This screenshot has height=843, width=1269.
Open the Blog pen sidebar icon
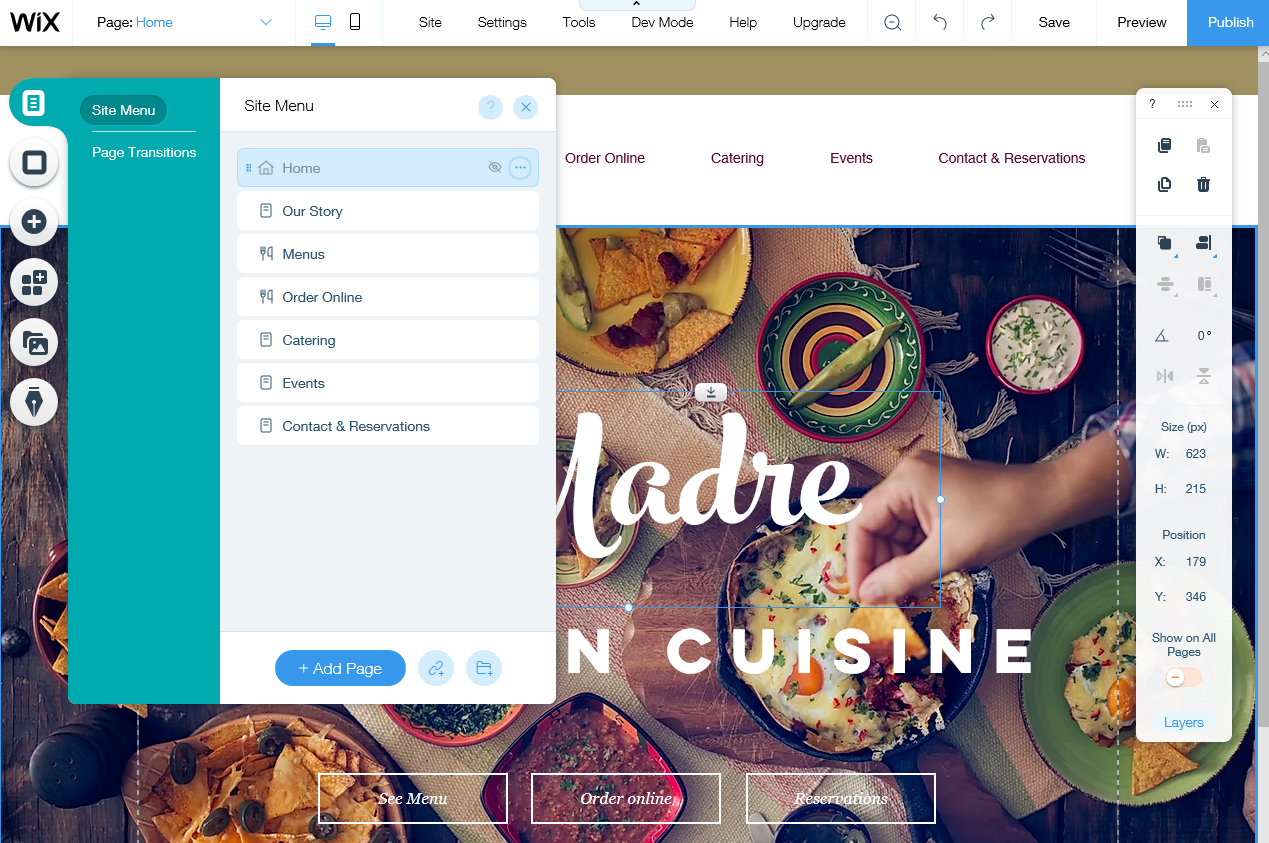point(34,402)
